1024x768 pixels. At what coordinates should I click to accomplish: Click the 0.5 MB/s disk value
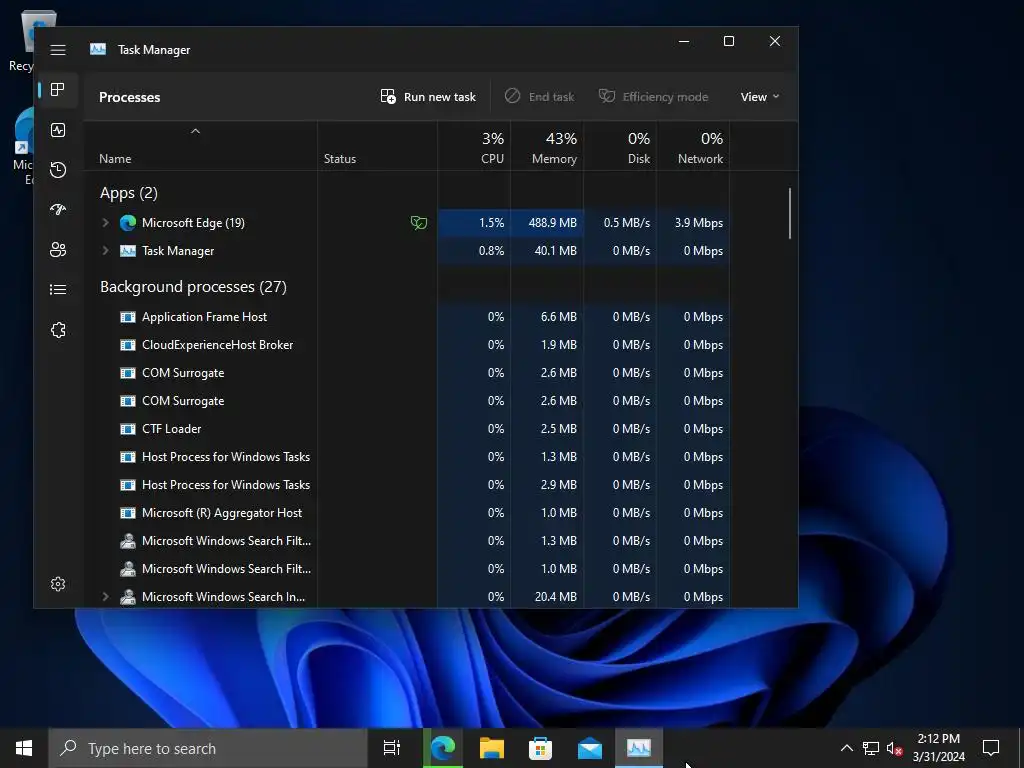point(627,223)
